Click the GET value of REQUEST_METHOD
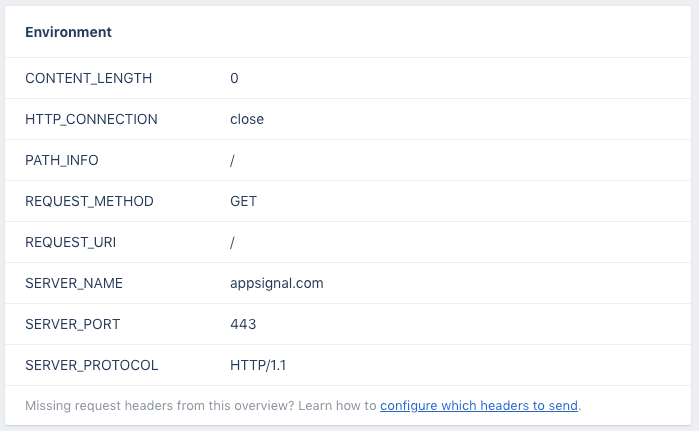 coord(243,201)
